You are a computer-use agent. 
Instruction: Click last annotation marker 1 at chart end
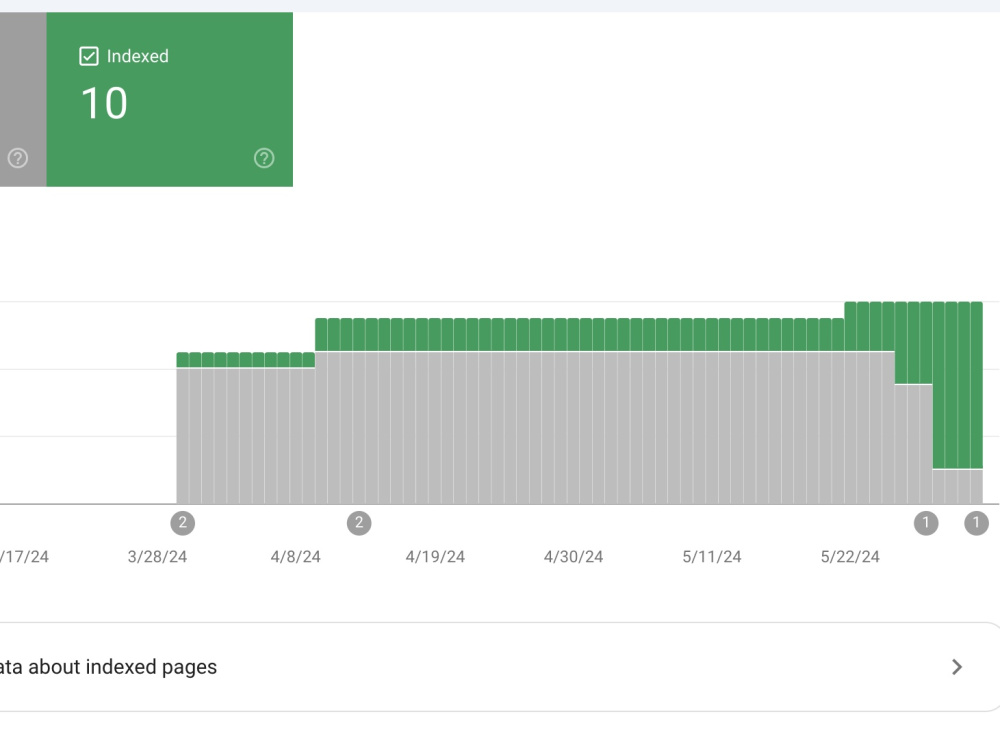point(976,523)
